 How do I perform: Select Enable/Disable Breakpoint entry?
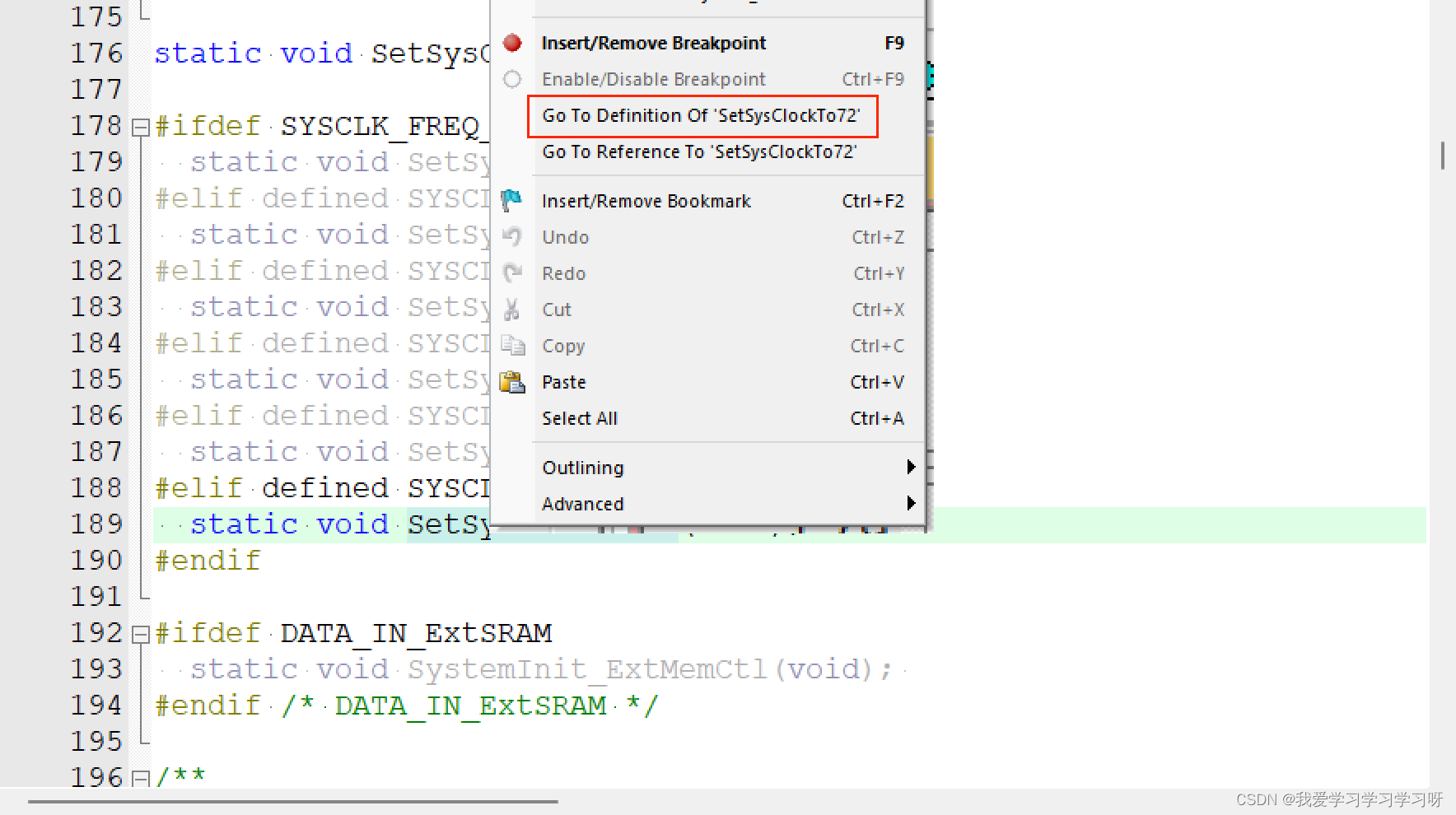point(708,79)
